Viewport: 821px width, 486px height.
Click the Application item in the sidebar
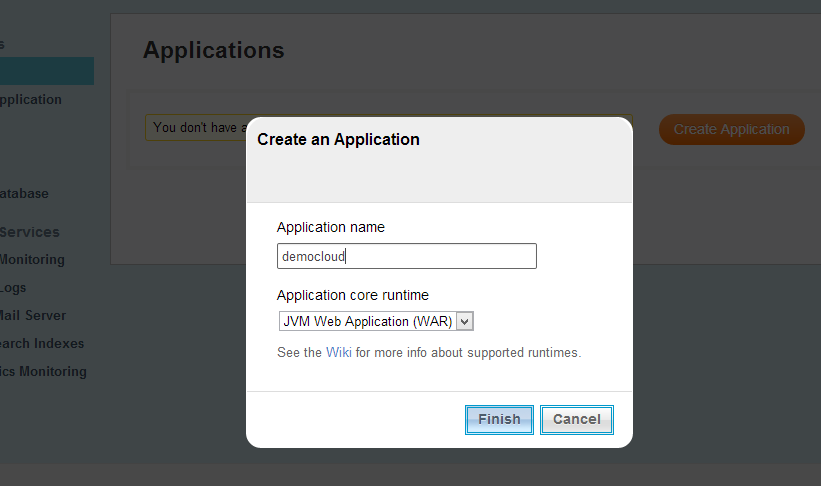(x=31, y=100)
